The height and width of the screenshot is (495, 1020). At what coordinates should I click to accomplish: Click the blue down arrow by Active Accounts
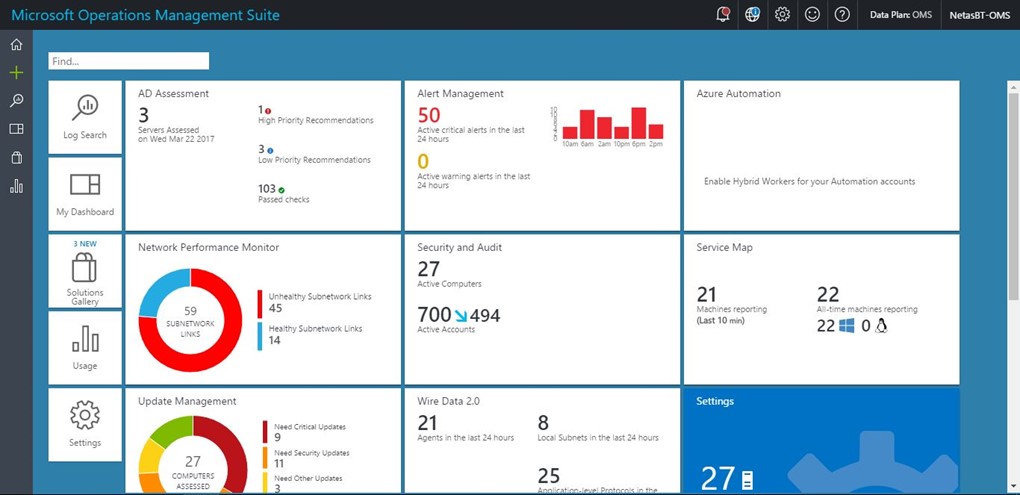(461, 316)
